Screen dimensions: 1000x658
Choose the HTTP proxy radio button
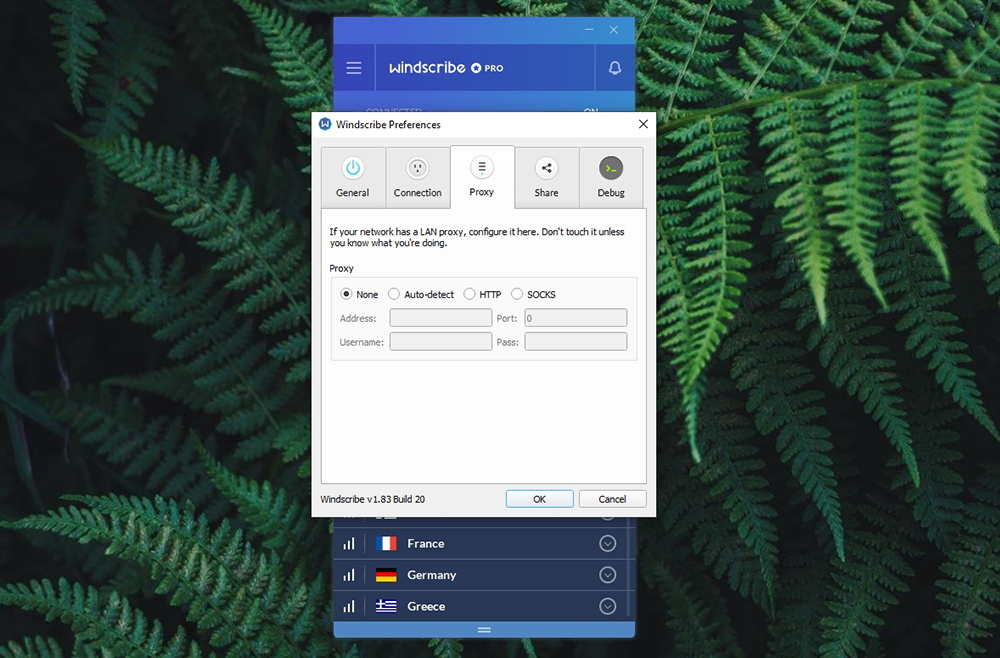click(x=469, y=294)
